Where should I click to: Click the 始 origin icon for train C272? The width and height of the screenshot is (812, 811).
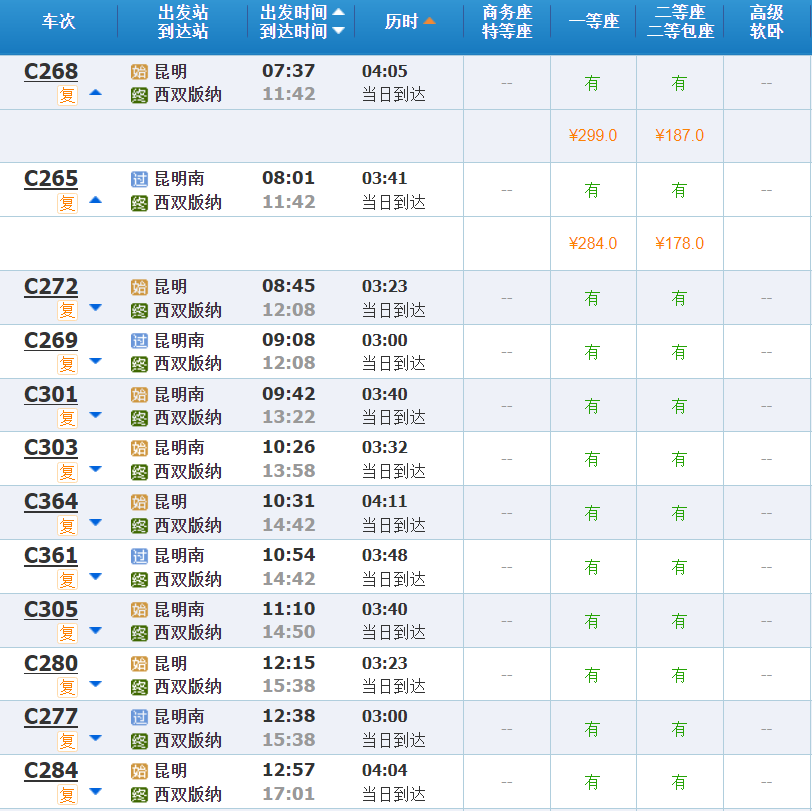(139, 287)
